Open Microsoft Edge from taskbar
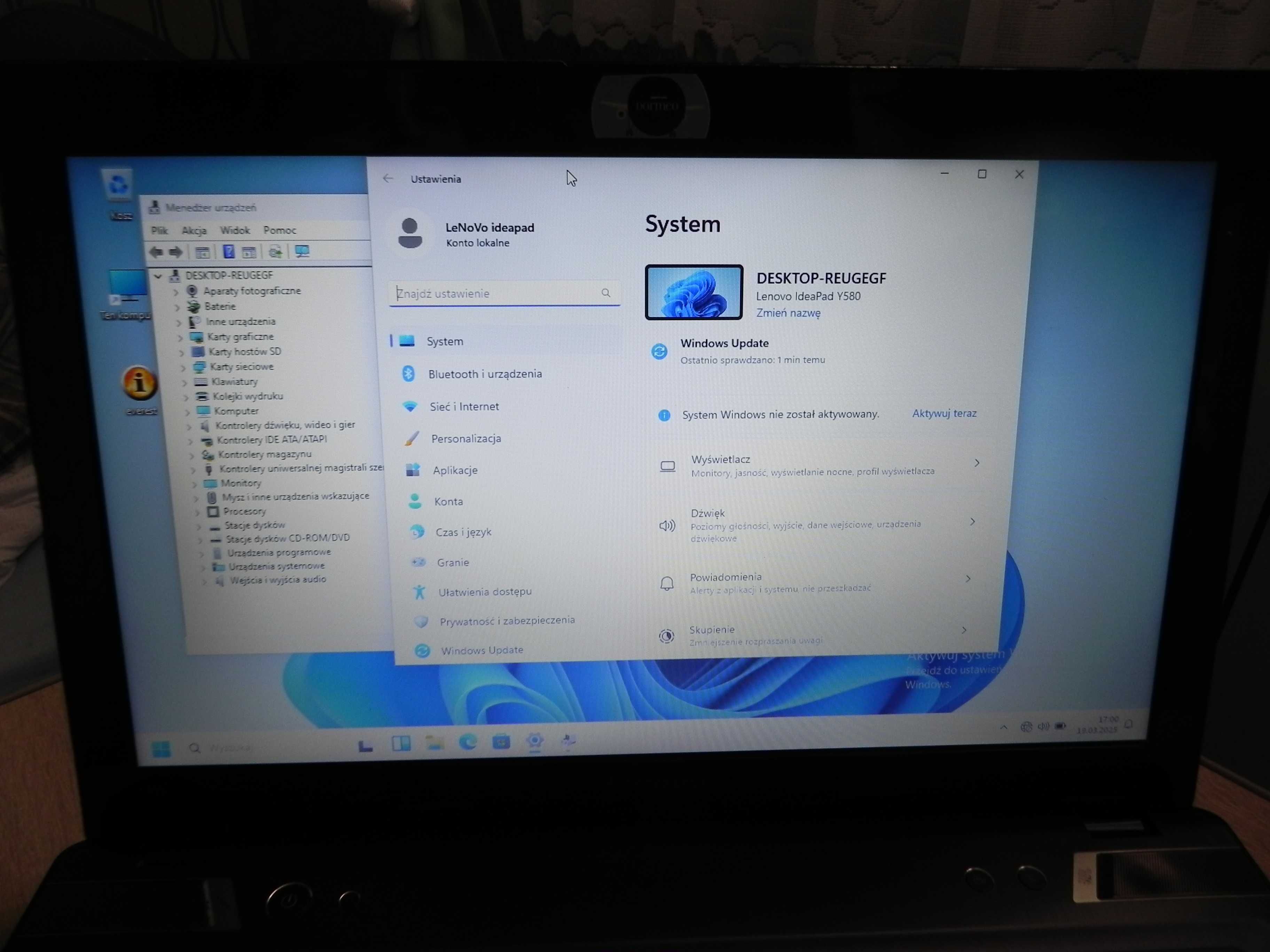 [467, 743]
